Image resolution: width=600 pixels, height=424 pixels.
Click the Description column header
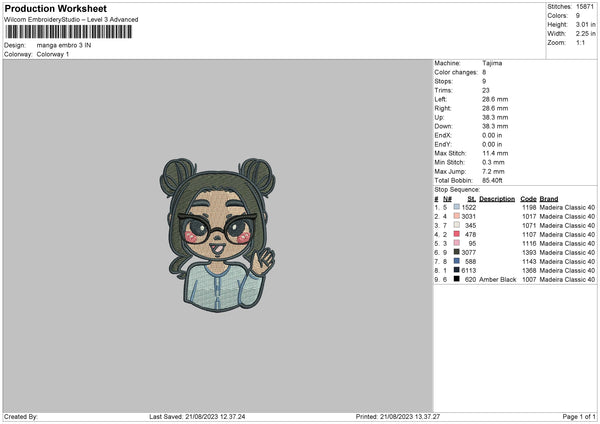(497, 199)
